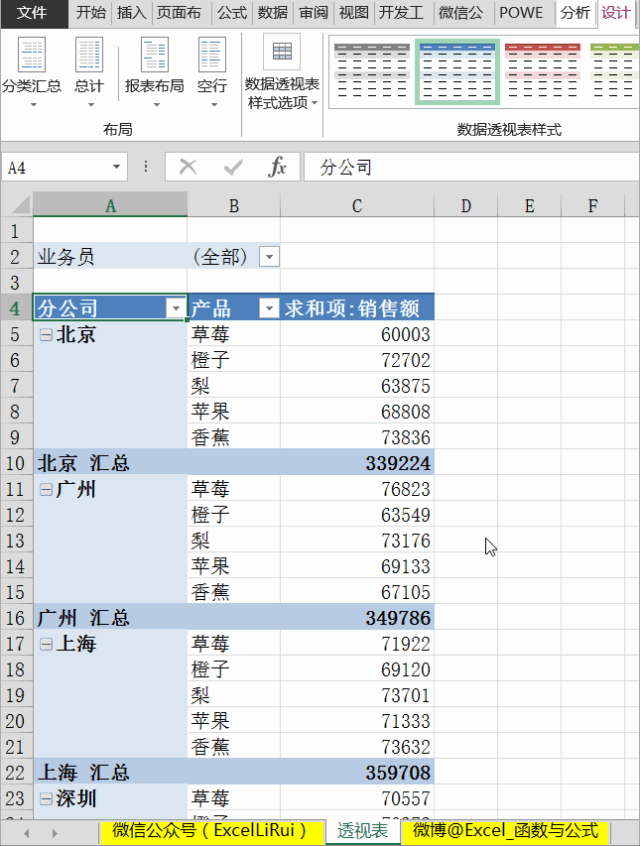The width and height of the screenshot is (640, 846).
Task: Click the Name Box showing A4
Action: 56,167
